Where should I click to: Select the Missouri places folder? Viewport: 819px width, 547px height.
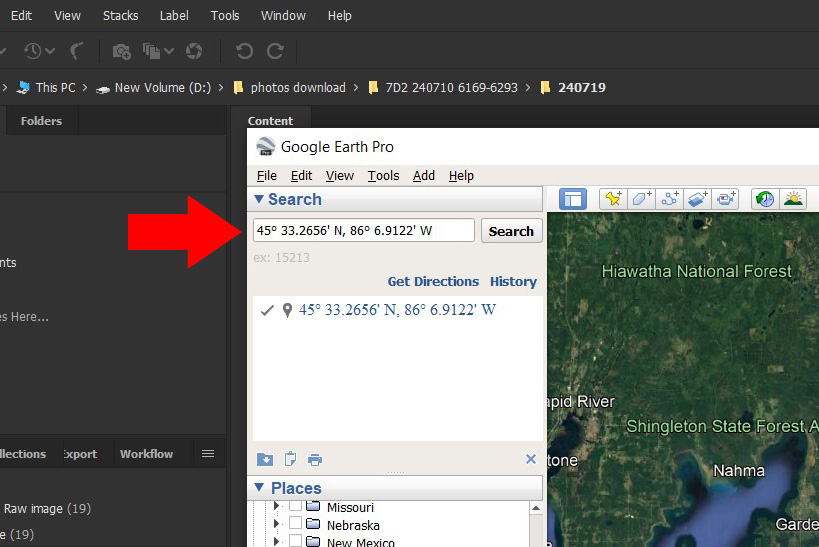point(350,507)
